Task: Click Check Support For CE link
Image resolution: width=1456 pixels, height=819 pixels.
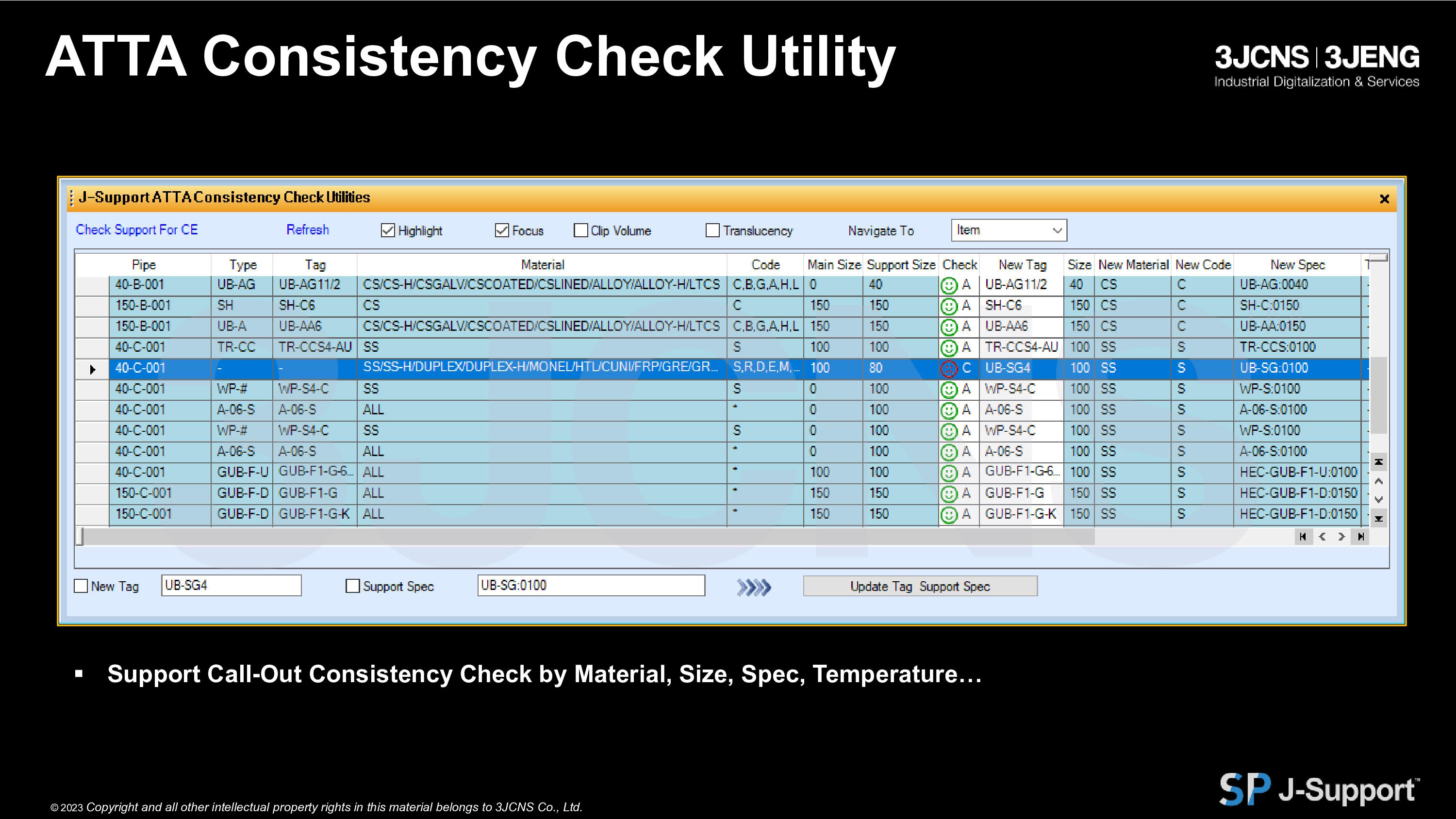Action: click(x=137, y=229)
